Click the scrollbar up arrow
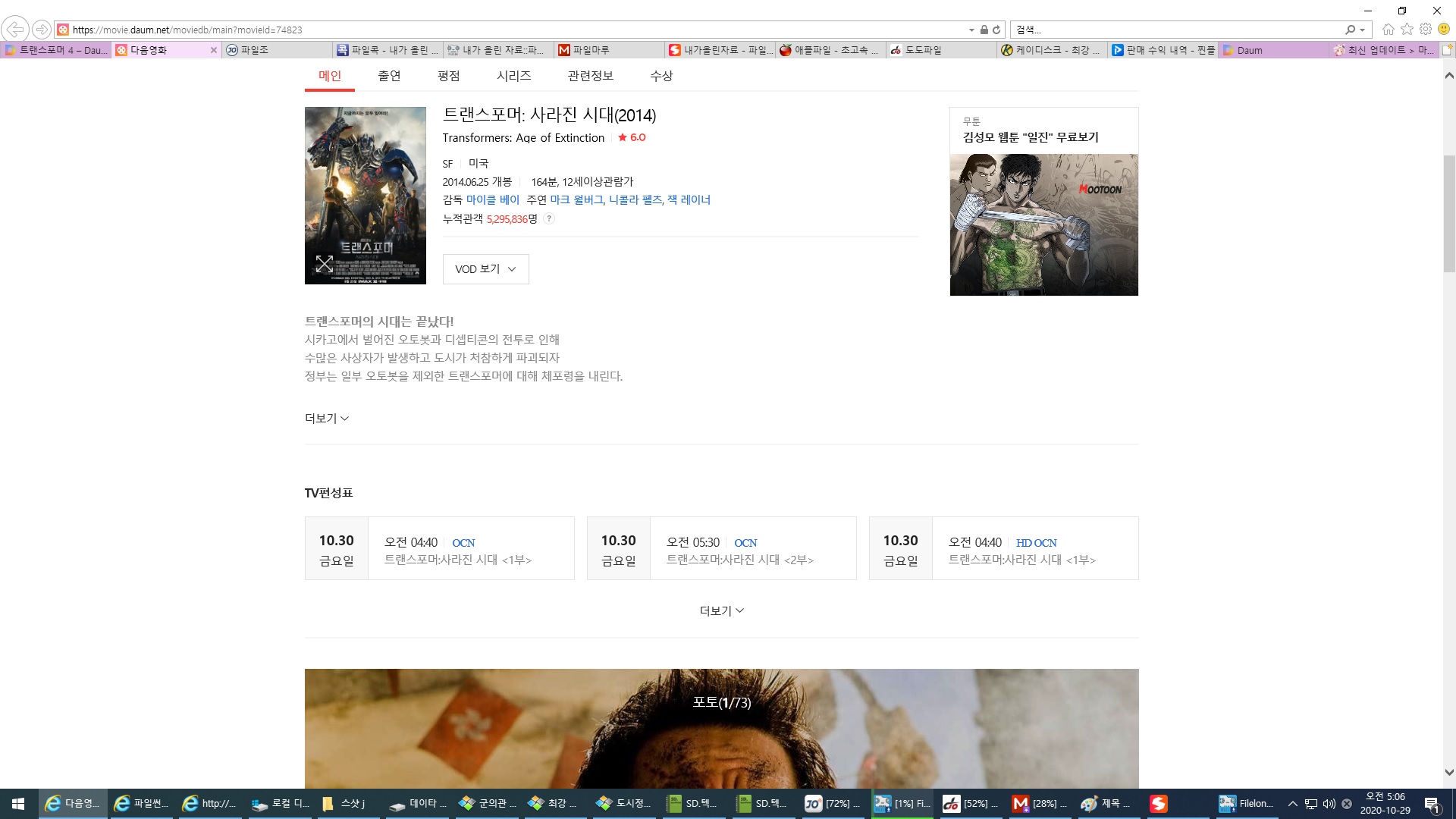 tap(1449, 75)
